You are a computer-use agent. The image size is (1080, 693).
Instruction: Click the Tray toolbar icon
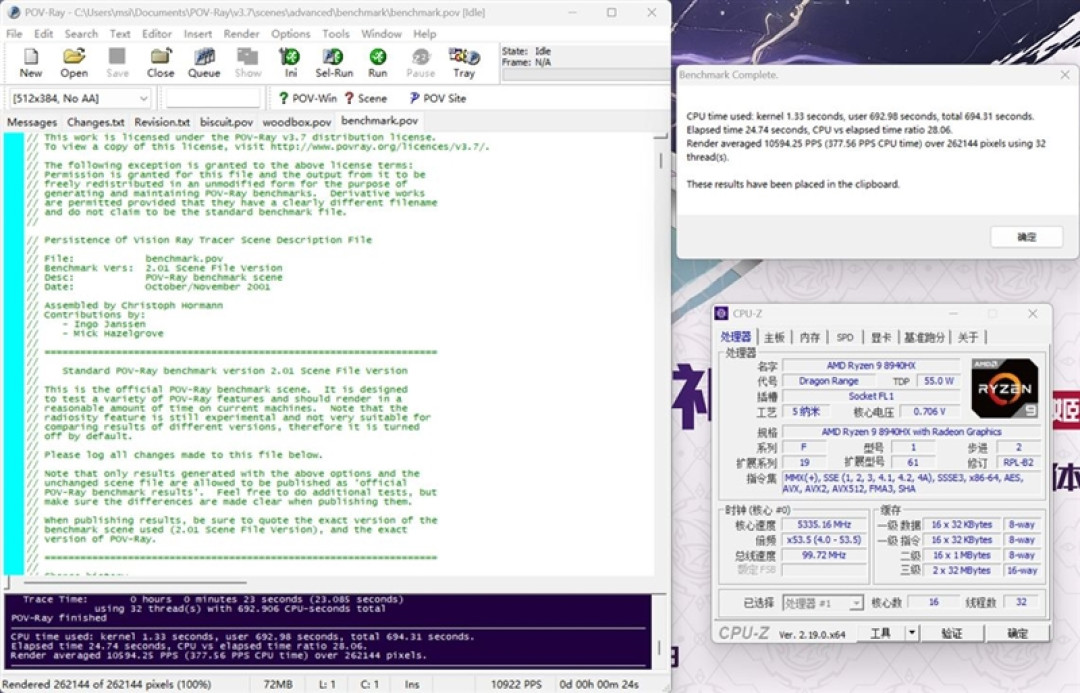464,63
